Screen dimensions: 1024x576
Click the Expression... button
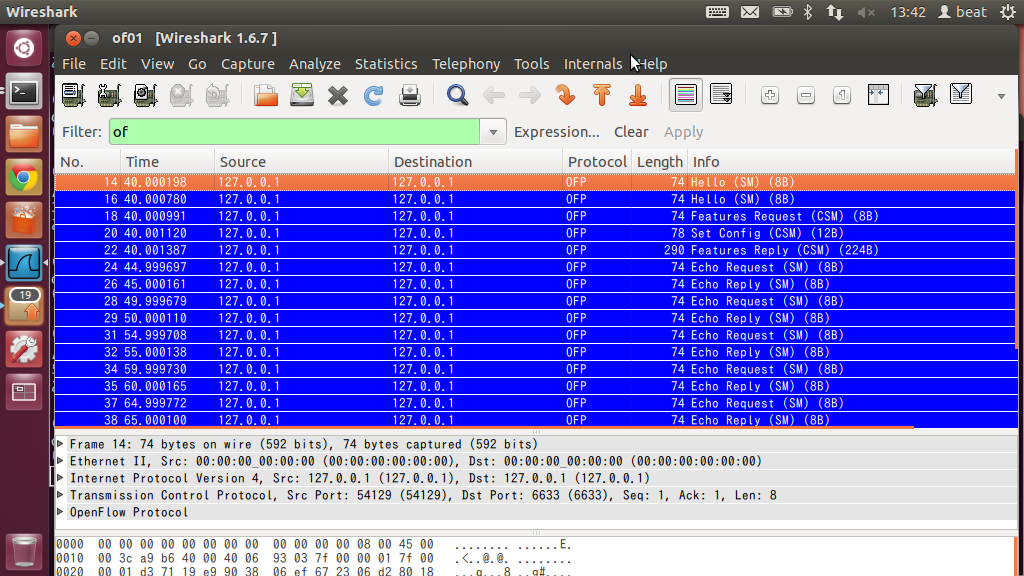point(556,132)
